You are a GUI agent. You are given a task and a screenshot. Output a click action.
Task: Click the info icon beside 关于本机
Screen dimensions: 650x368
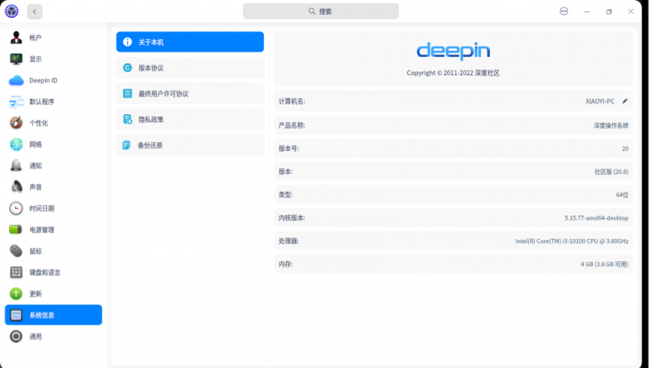click(127, 42)
